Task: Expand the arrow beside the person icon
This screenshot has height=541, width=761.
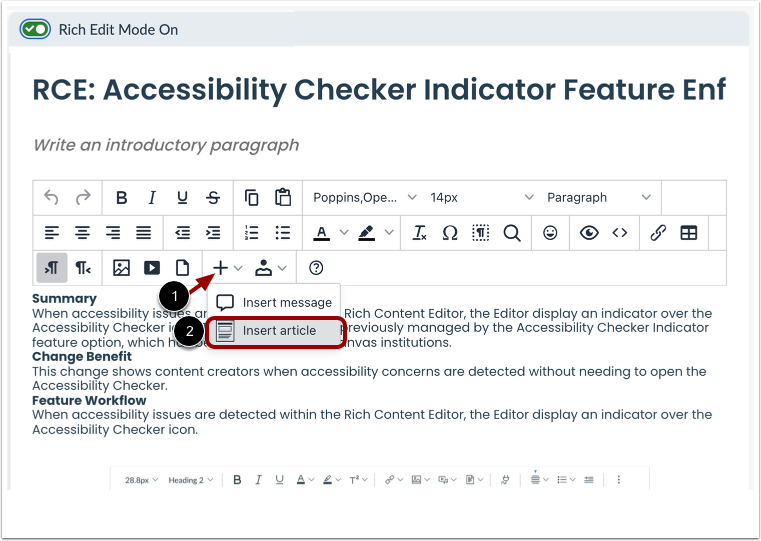Action: (282, 268)
